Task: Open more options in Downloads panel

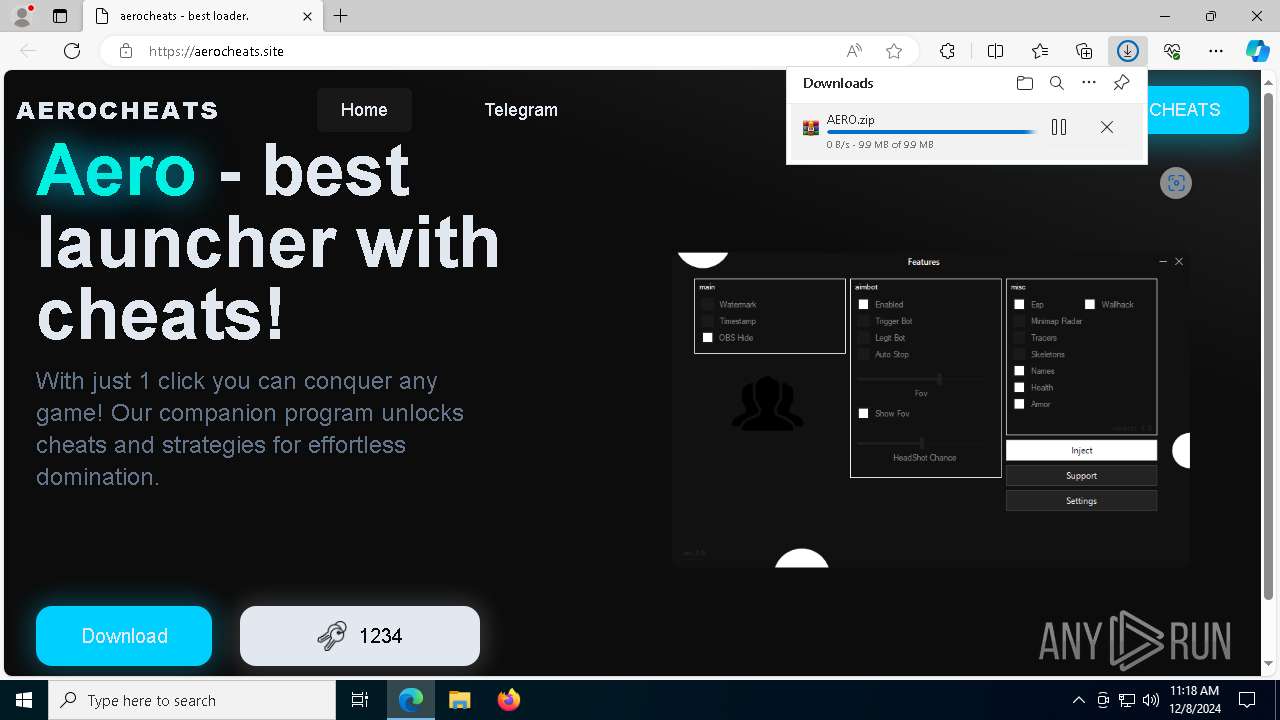Action: pyautogui.click(x=1089, y=83)
